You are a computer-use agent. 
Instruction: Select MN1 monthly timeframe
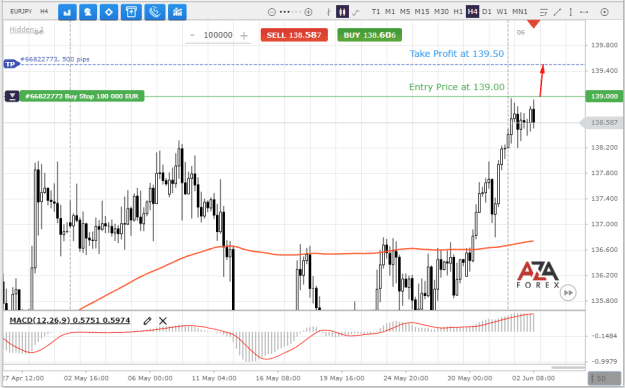519,12
